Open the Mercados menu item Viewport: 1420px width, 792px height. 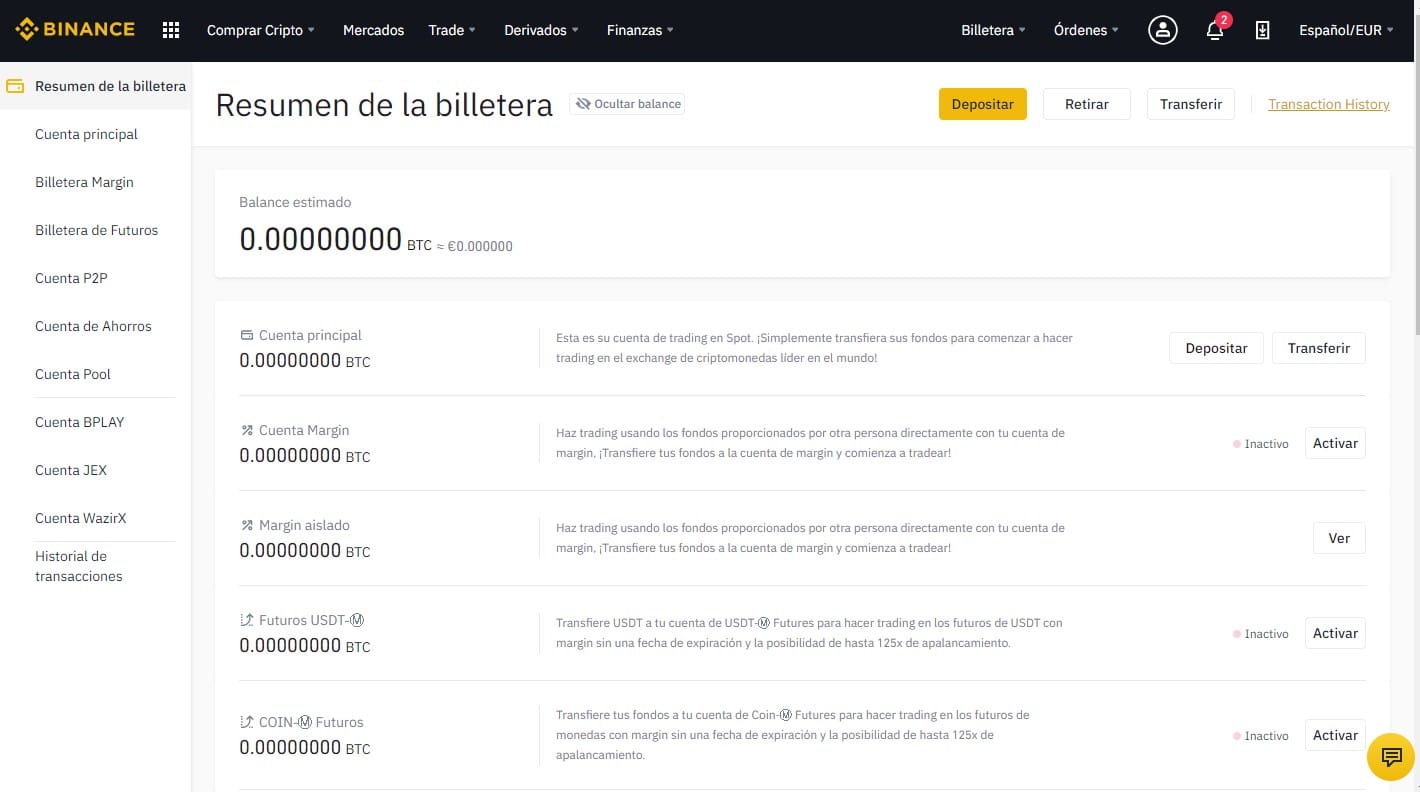coord(373,30)
